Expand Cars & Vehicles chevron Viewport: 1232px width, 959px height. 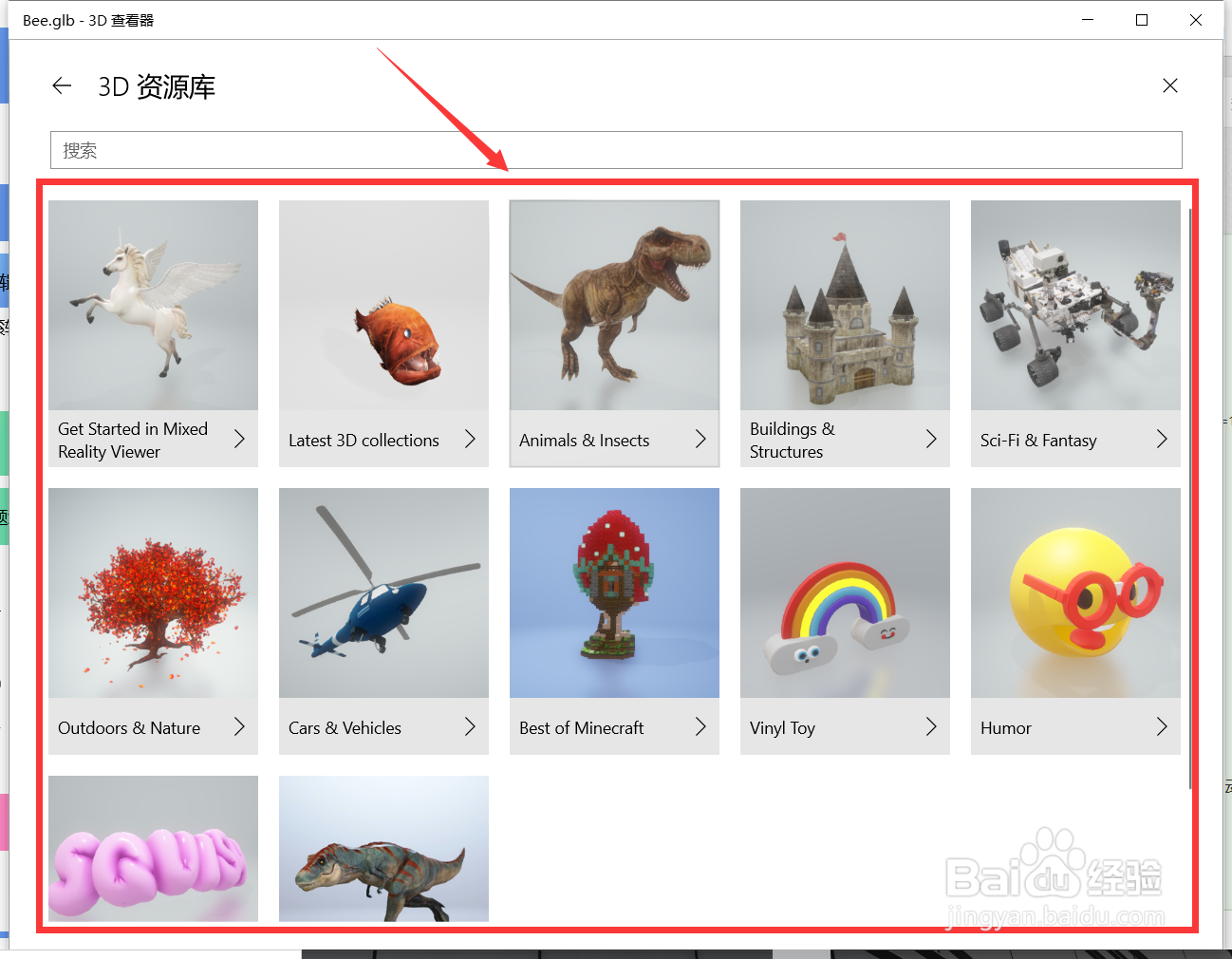pyautogui.click(x=470, y=726)
